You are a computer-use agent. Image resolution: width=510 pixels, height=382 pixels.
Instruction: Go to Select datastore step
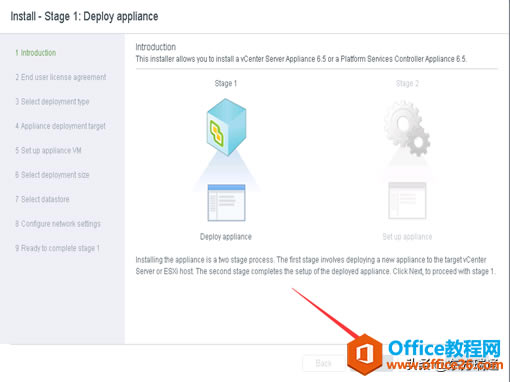(42, 199)
